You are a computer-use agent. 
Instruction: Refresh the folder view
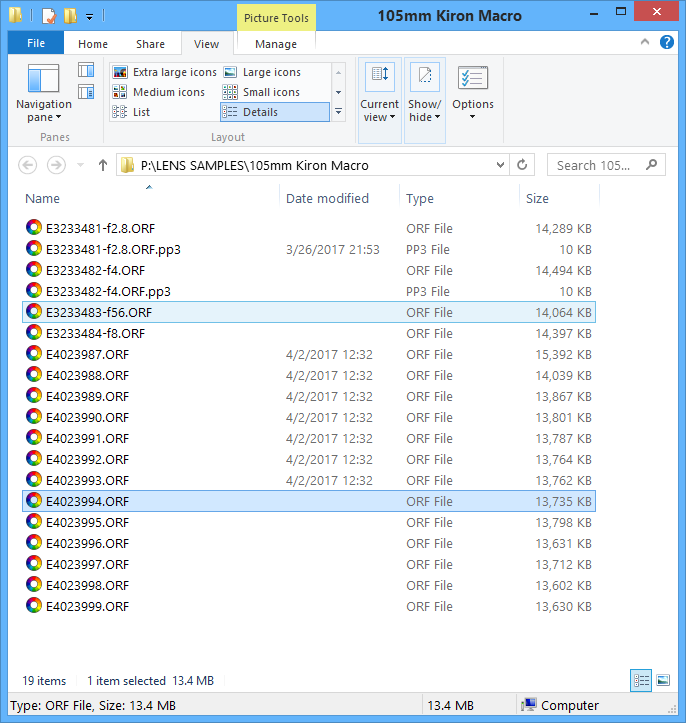point(522,165)
